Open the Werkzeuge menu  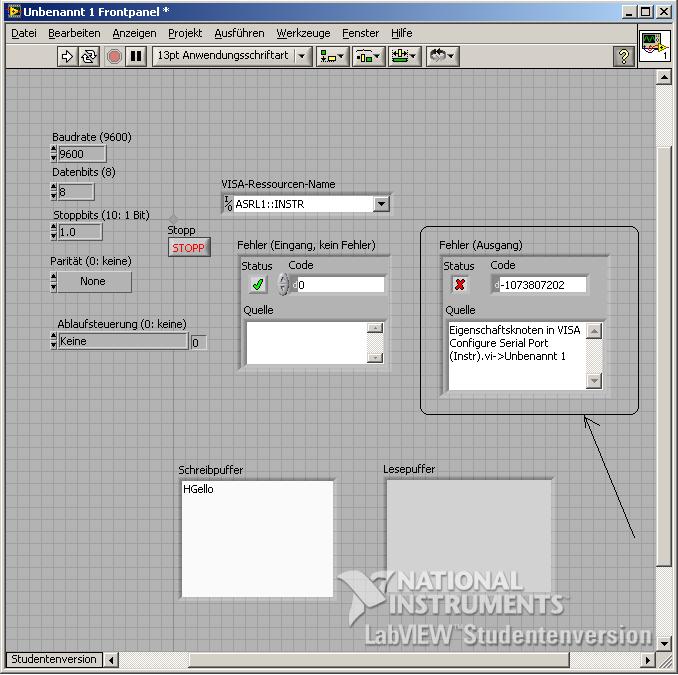coord(303,33)
